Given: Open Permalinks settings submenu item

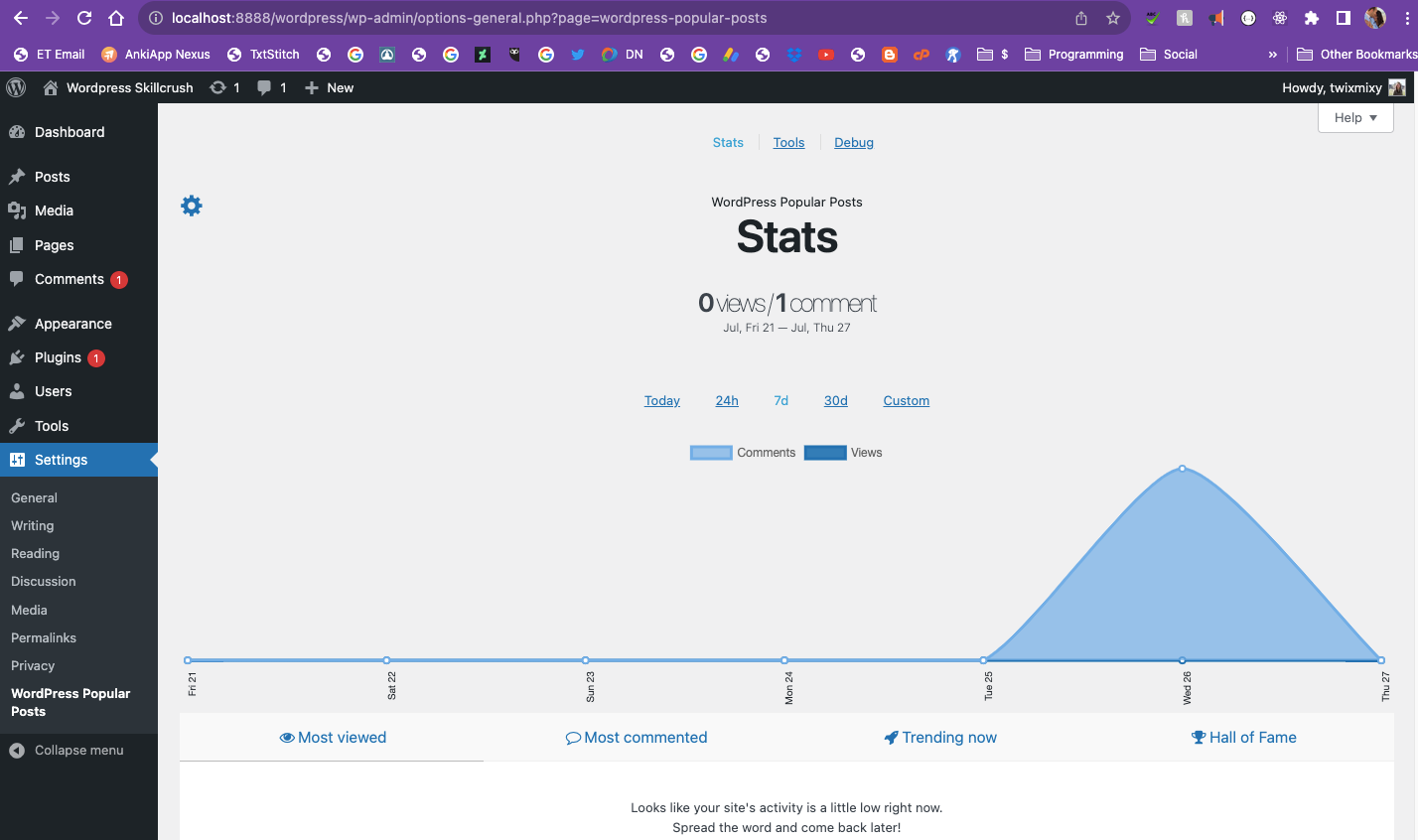Looking at the screenshot, I should pos(44,637).
